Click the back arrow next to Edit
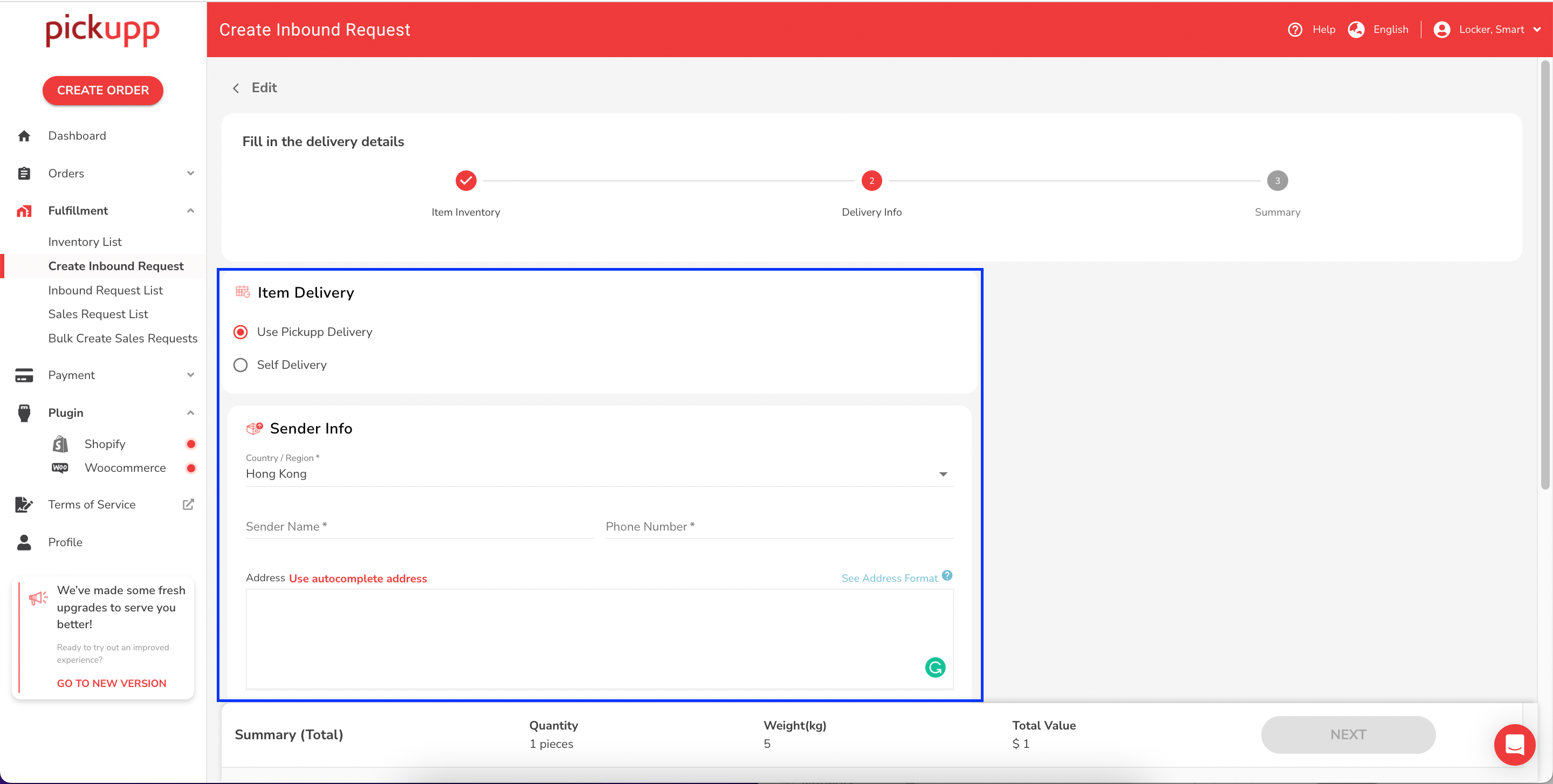 (x=236, y=88)
